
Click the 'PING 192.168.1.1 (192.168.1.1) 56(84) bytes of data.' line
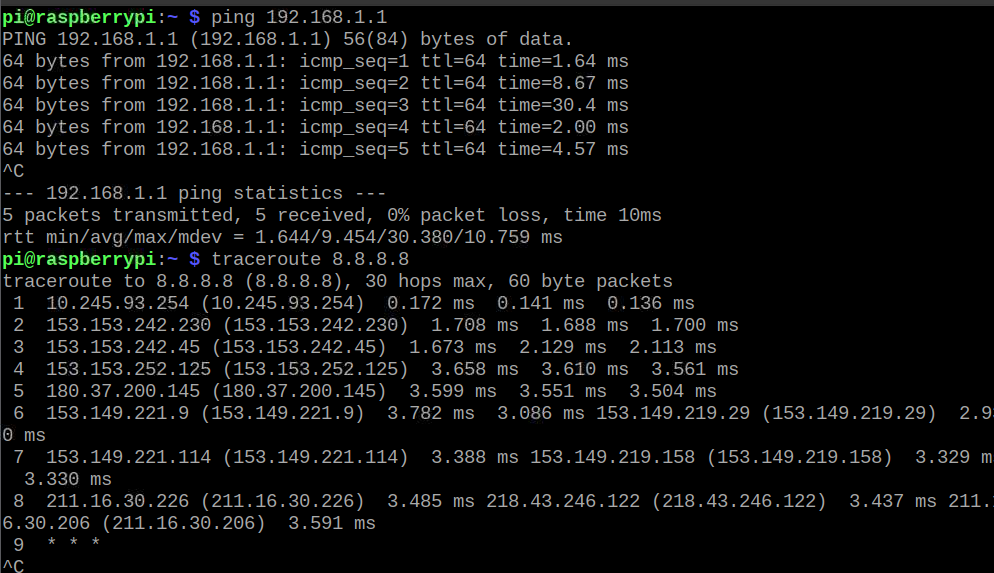click(287, 39)
